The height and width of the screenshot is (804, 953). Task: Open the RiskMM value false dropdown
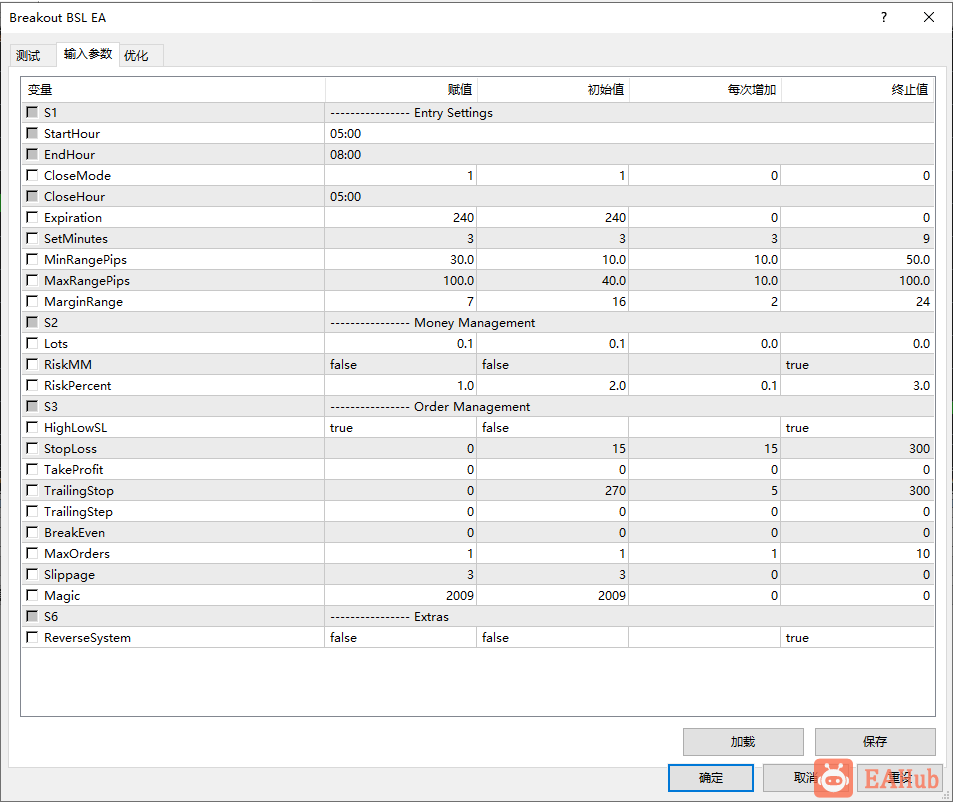tap(401, 365)
